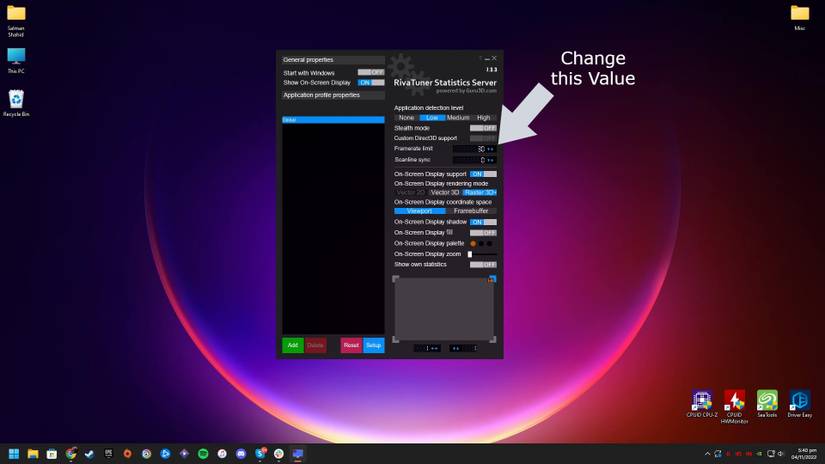Click the Framerate limit value field
The width and height of the screenshot is (825, 464).
(x=469, y=149)
